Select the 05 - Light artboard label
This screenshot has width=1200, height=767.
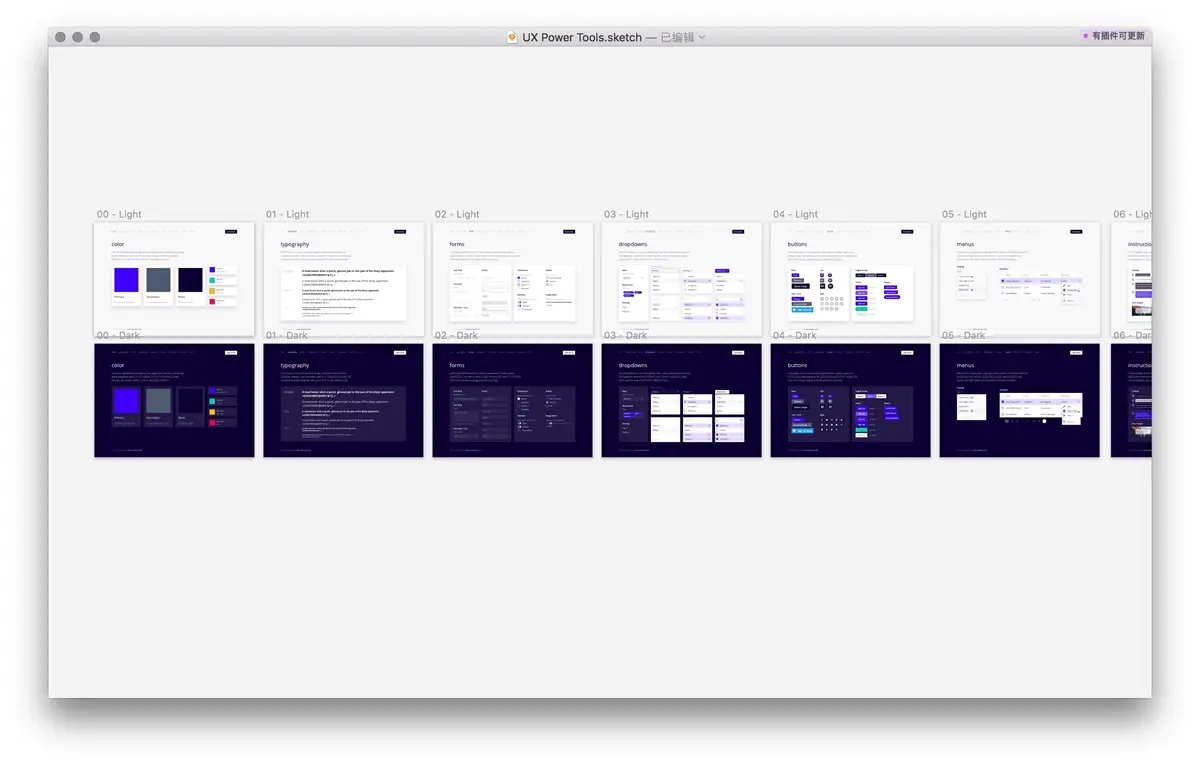[964, 214]
